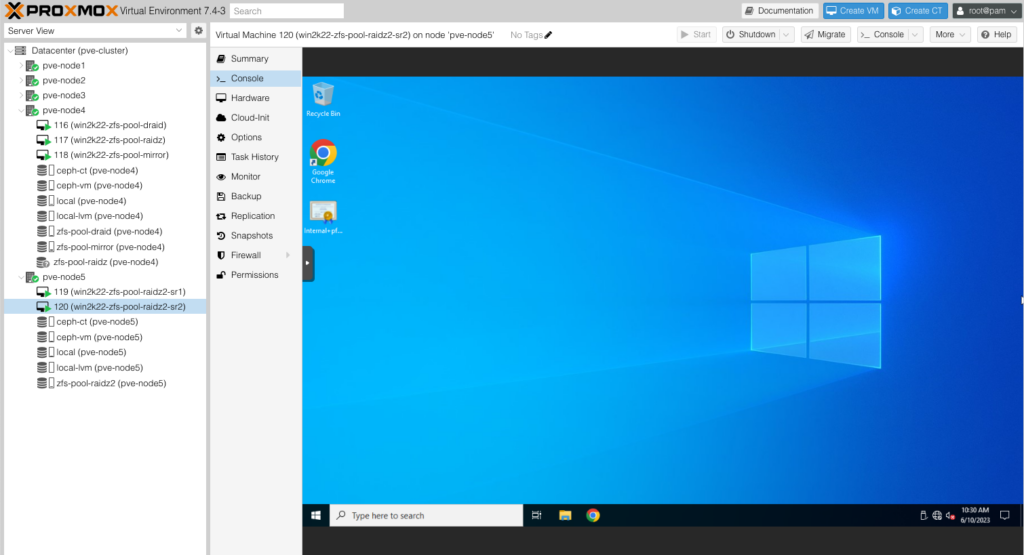Click the zfs-pool-raidz (pve-node4) storage icon
Viewport: 1024px width, 555px height.
click(42, 262)
